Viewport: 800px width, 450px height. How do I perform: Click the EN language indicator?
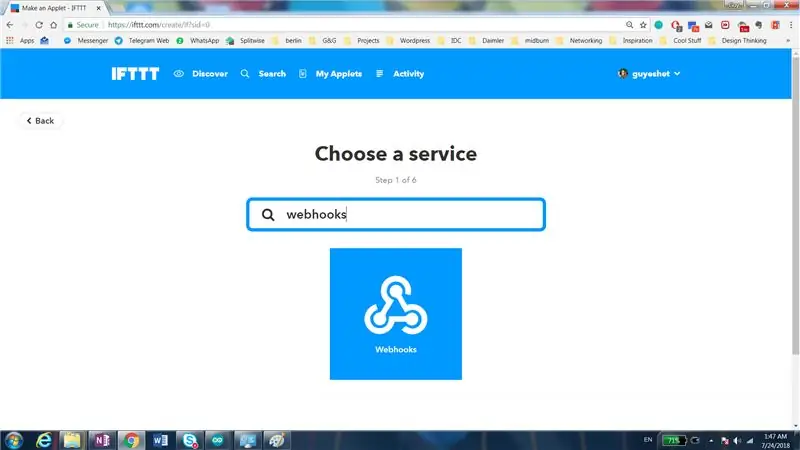(647, 440)
